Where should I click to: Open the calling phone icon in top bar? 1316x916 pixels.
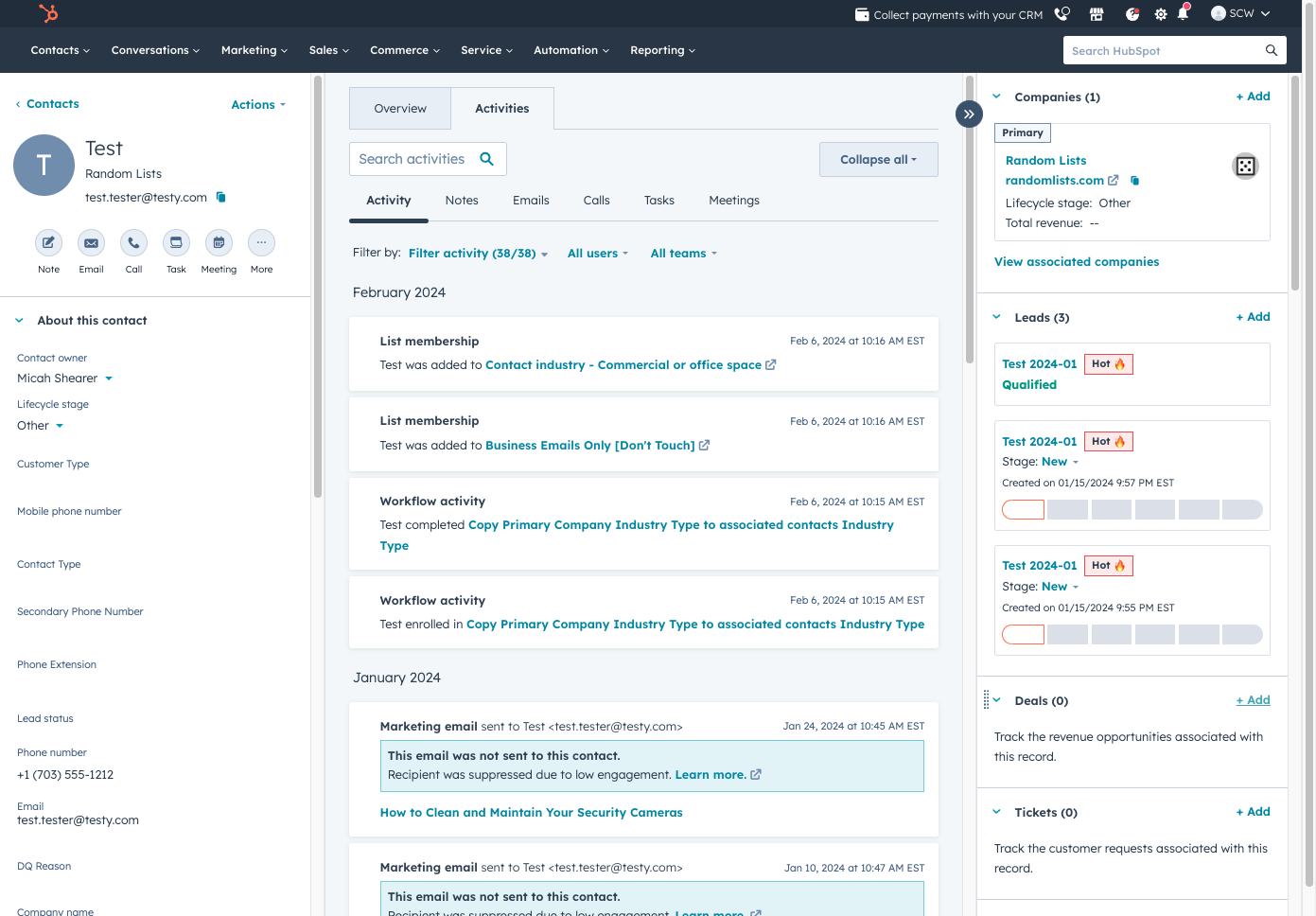(x=1062, y=14)
